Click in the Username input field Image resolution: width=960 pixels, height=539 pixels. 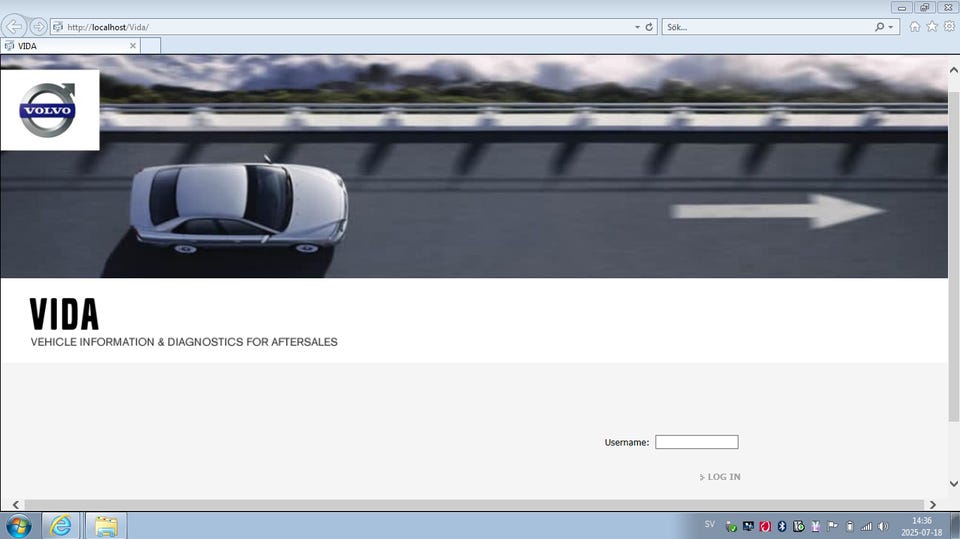[697, 442]
